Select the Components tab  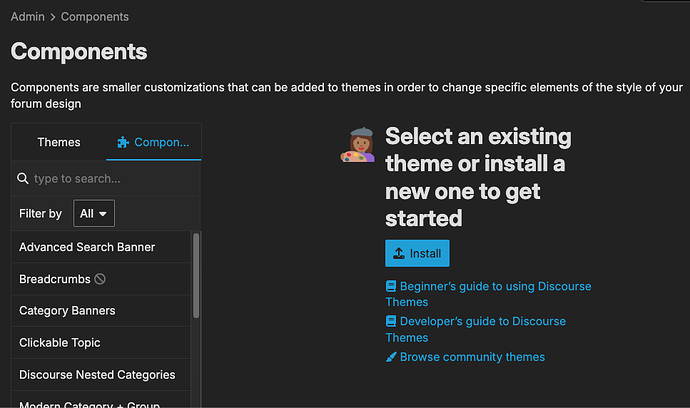pos(154,142)
